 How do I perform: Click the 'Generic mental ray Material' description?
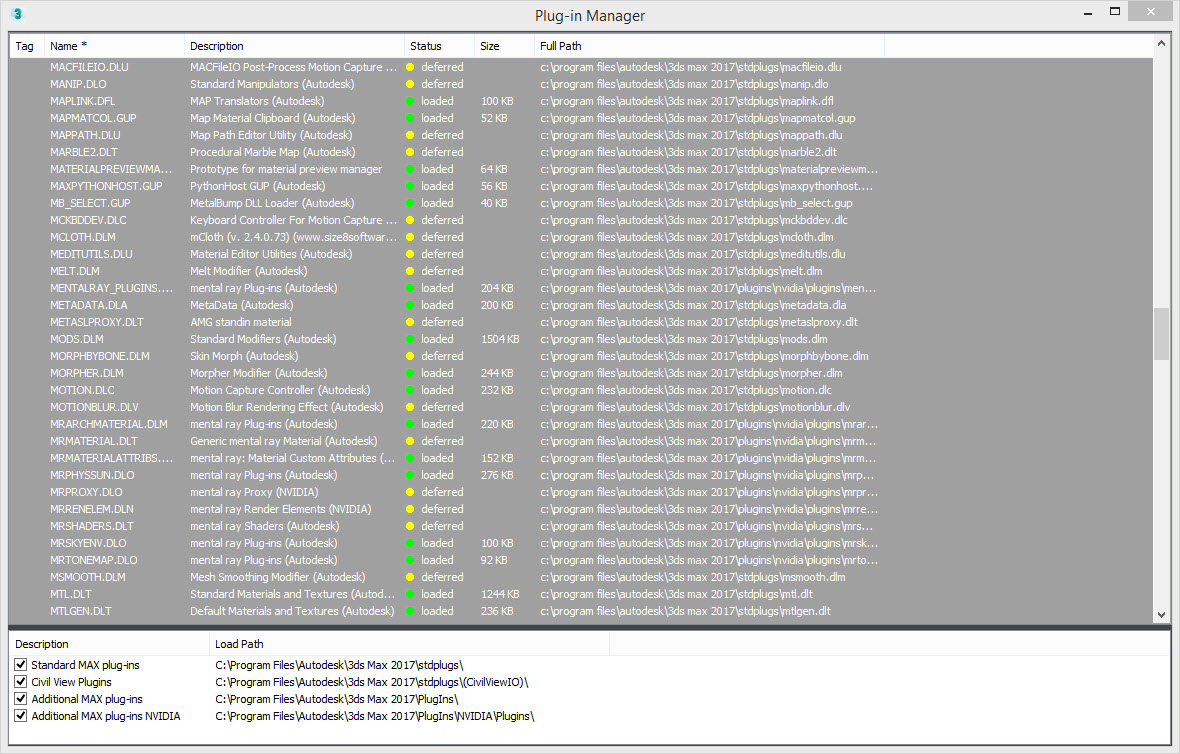point(284,441)
